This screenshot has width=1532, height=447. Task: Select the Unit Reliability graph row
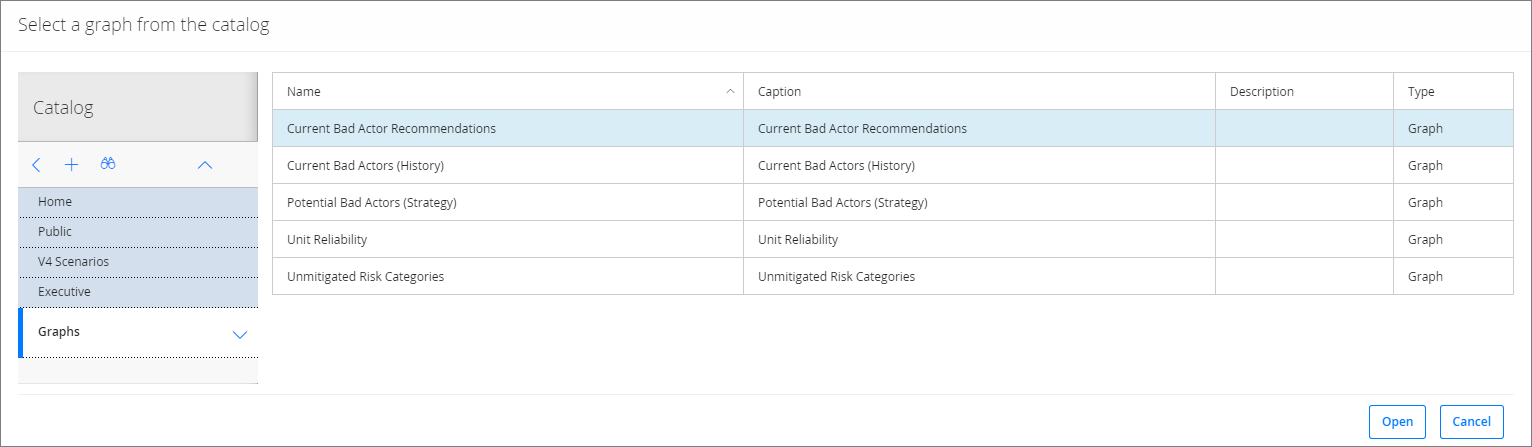click(892, 239)
